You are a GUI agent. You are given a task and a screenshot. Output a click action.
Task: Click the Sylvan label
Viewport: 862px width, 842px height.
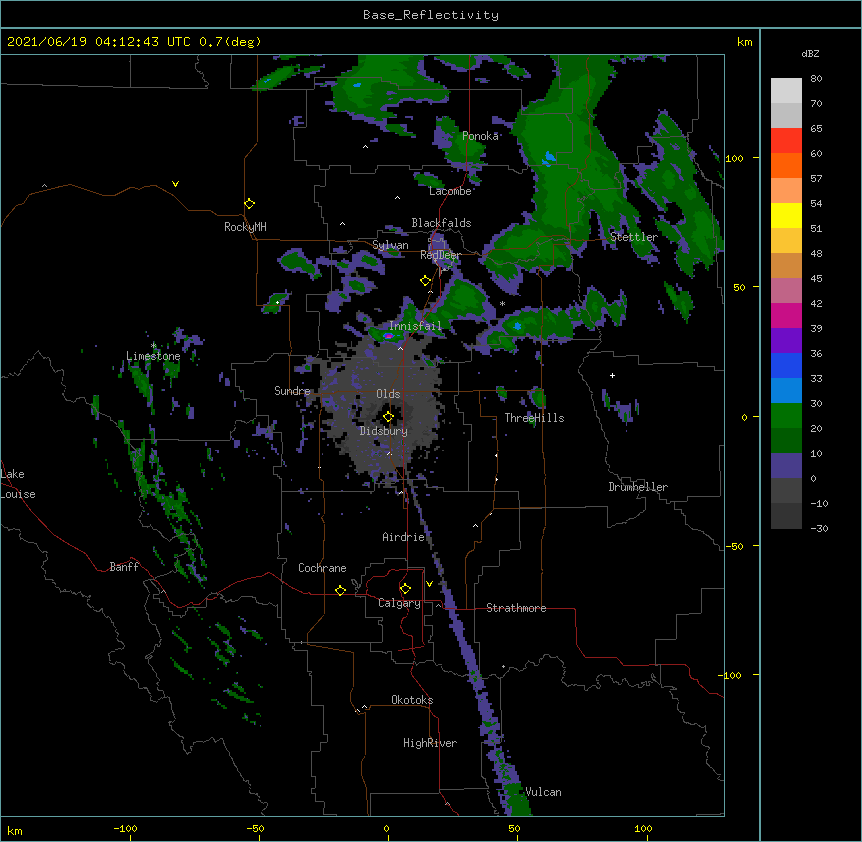[390, 245]
